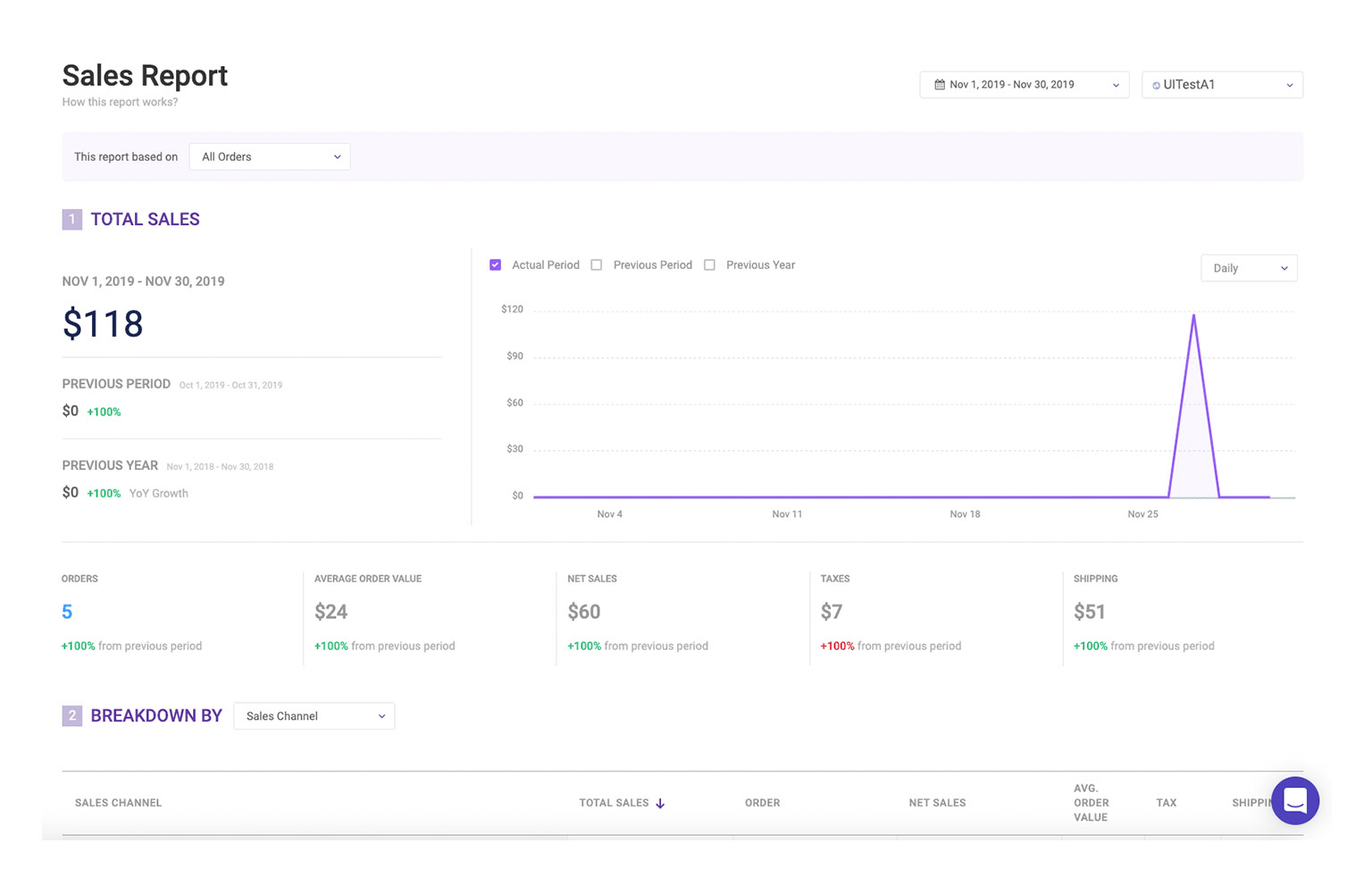Click the chart peak near Nov 27
This screenshot has height=893, width=1372.
pyautogui.click(x=1193, y=316)
